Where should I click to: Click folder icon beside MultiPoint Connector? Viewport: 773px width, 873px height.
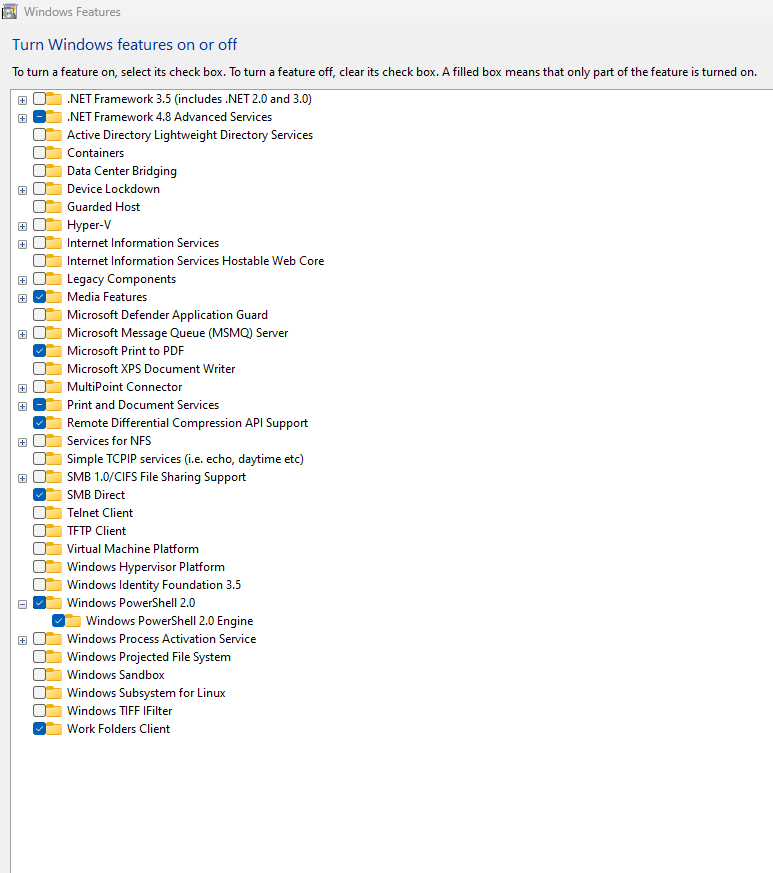[54, 387]
